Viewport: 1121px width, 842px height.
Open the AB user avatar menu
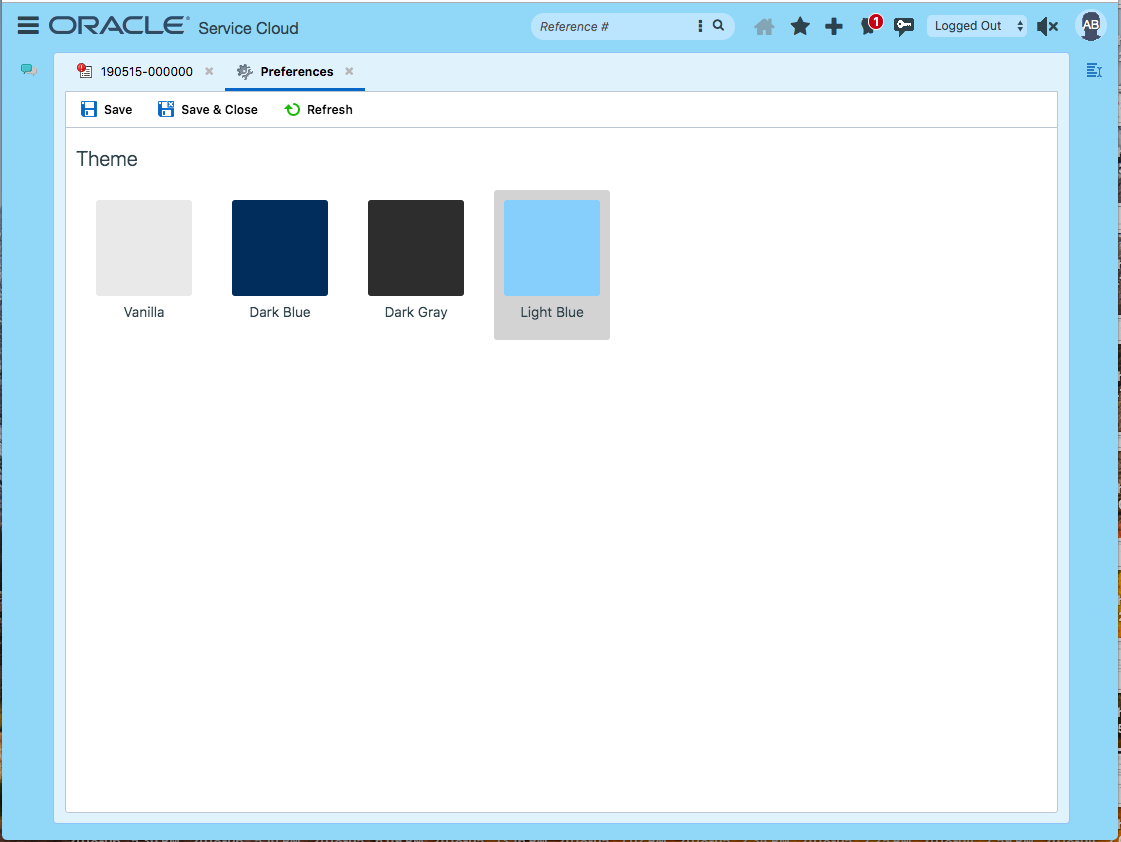pyautogui.click(x=1090, y=26)
